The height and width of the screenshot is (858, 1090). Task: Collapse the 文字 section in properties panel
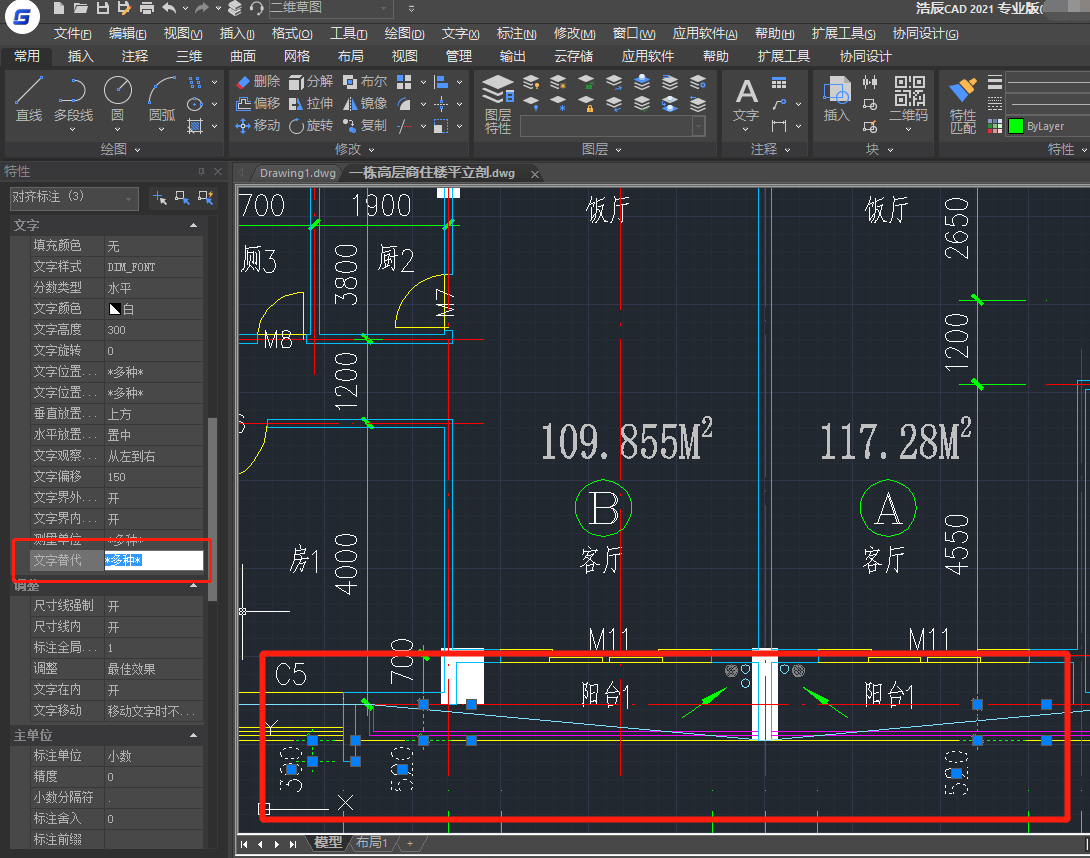pos(194,226)
